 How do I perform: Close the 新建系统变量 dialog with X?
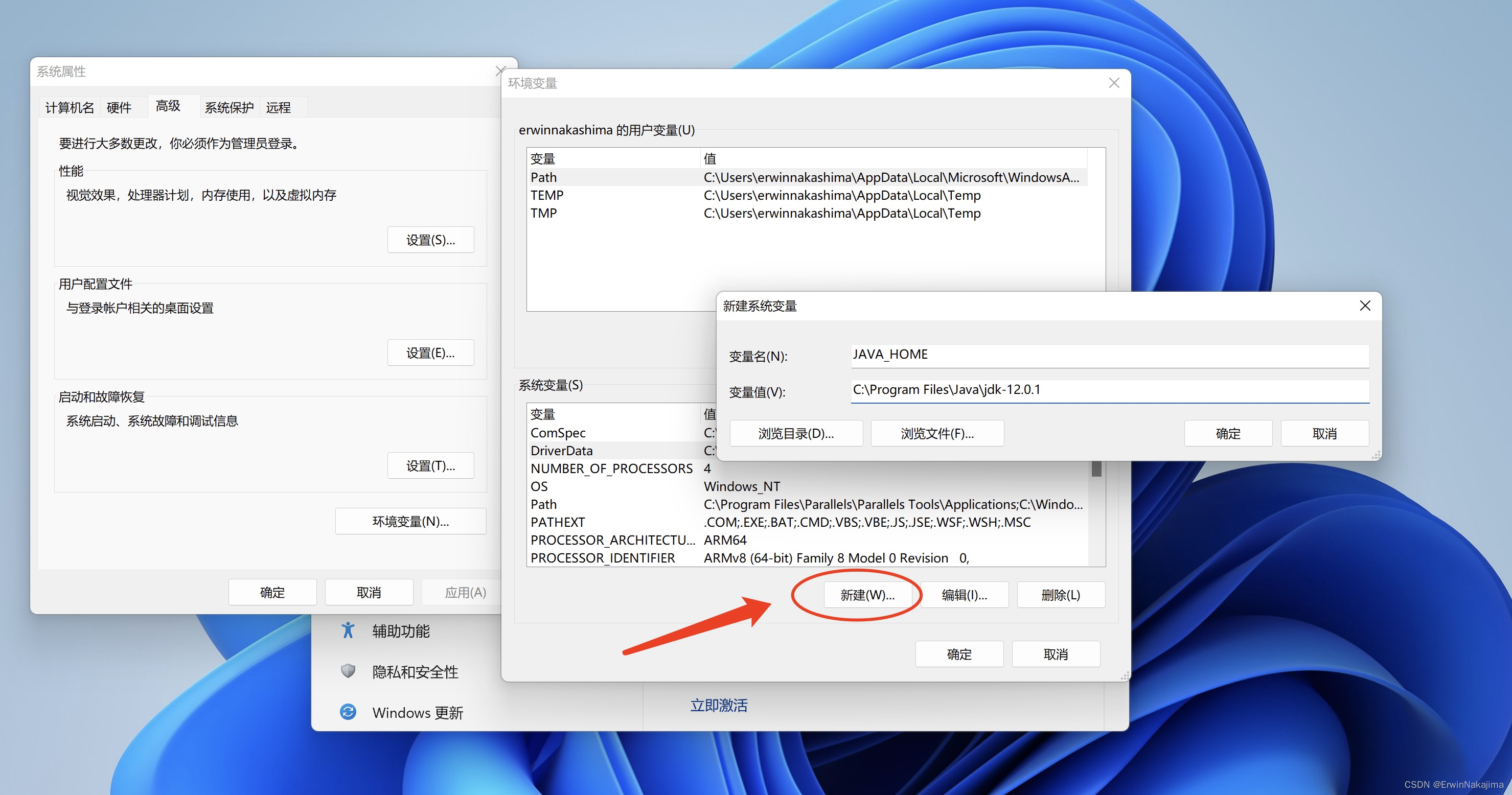[1365, 306]
